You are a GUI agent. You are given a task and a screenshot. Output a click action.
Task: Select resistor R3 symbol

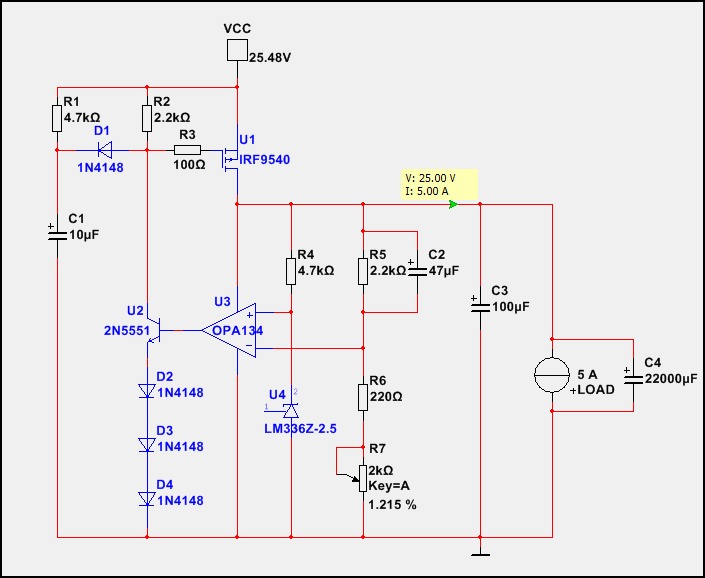(x=187, y=150)
